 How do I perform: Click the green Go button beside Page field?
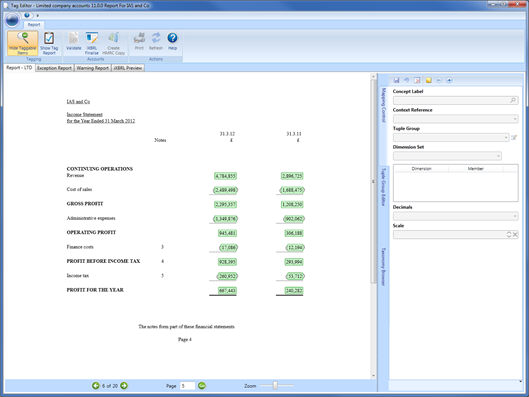pos(202,386)
